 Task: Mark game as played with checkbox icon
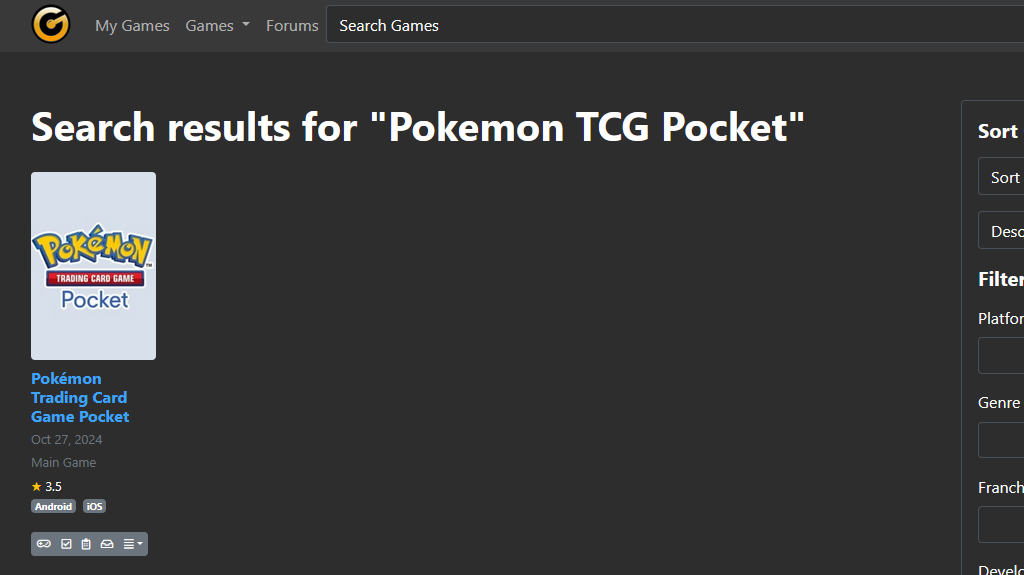click(x=66, y=544)
